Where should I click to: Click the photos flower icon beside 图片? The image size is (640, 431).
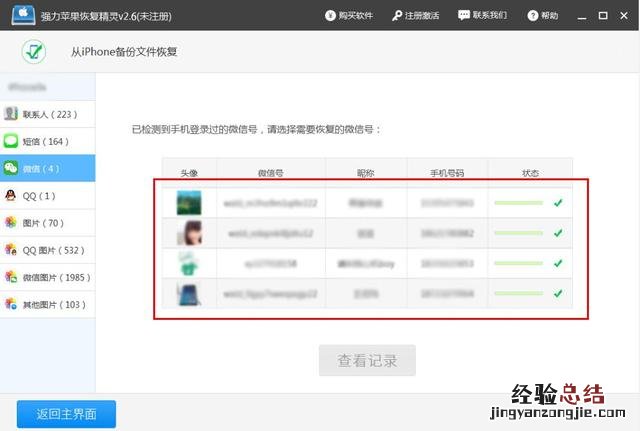[11, 222]
